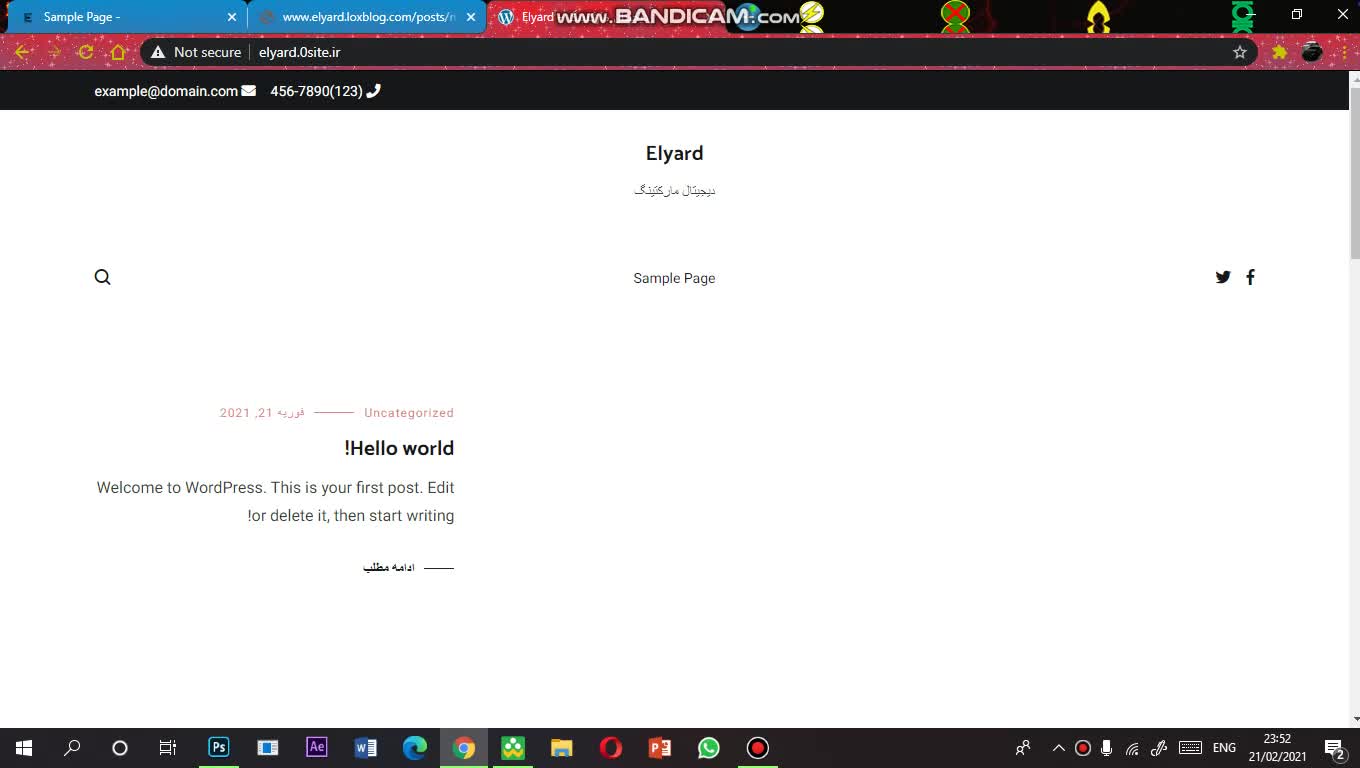Screen dimensions: 1360x768
Task: Click the envelope icon beside the email address
Action: [248, 91]
